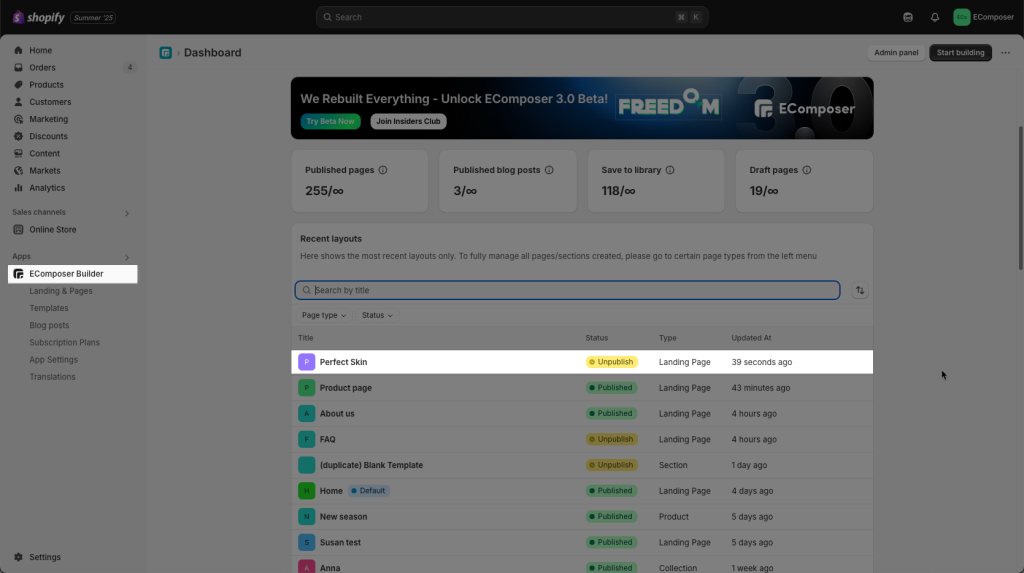Viewport: 1024px width, 573px height.
Task: Click the sort order icon next to search
Action: point(859,290)
